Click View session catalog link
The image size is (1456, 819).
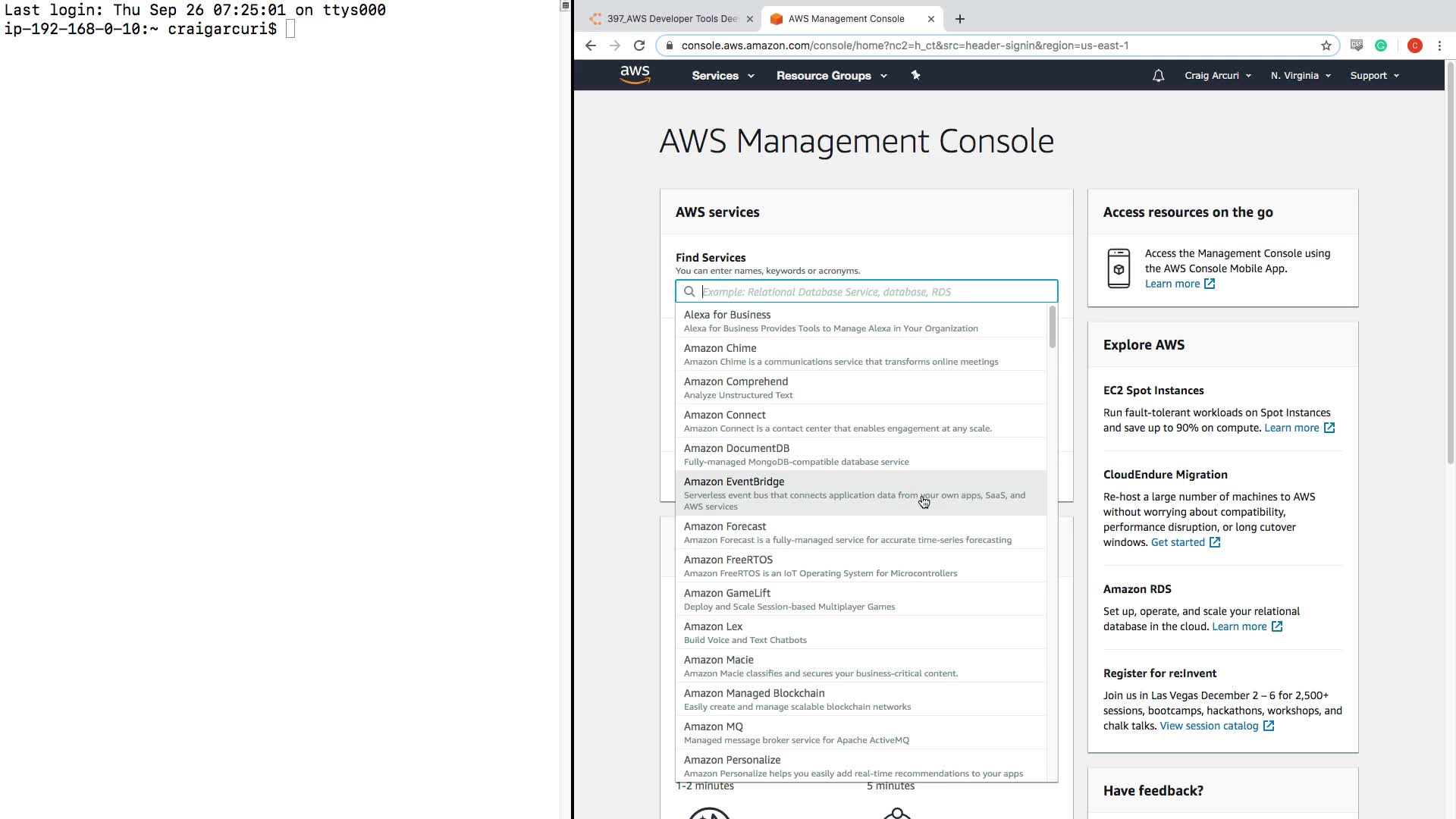point(1209,726)
